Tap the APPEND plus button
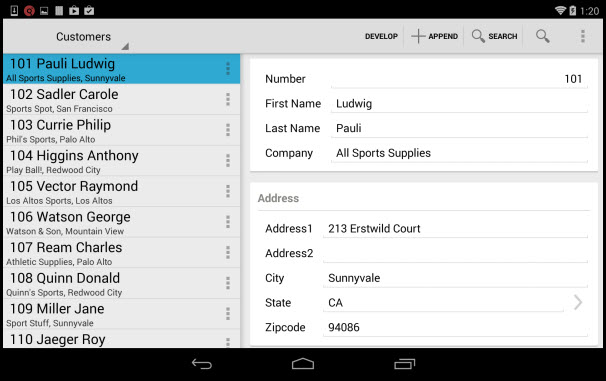Viewport: 606px width, 381px height. coord(434,36)
